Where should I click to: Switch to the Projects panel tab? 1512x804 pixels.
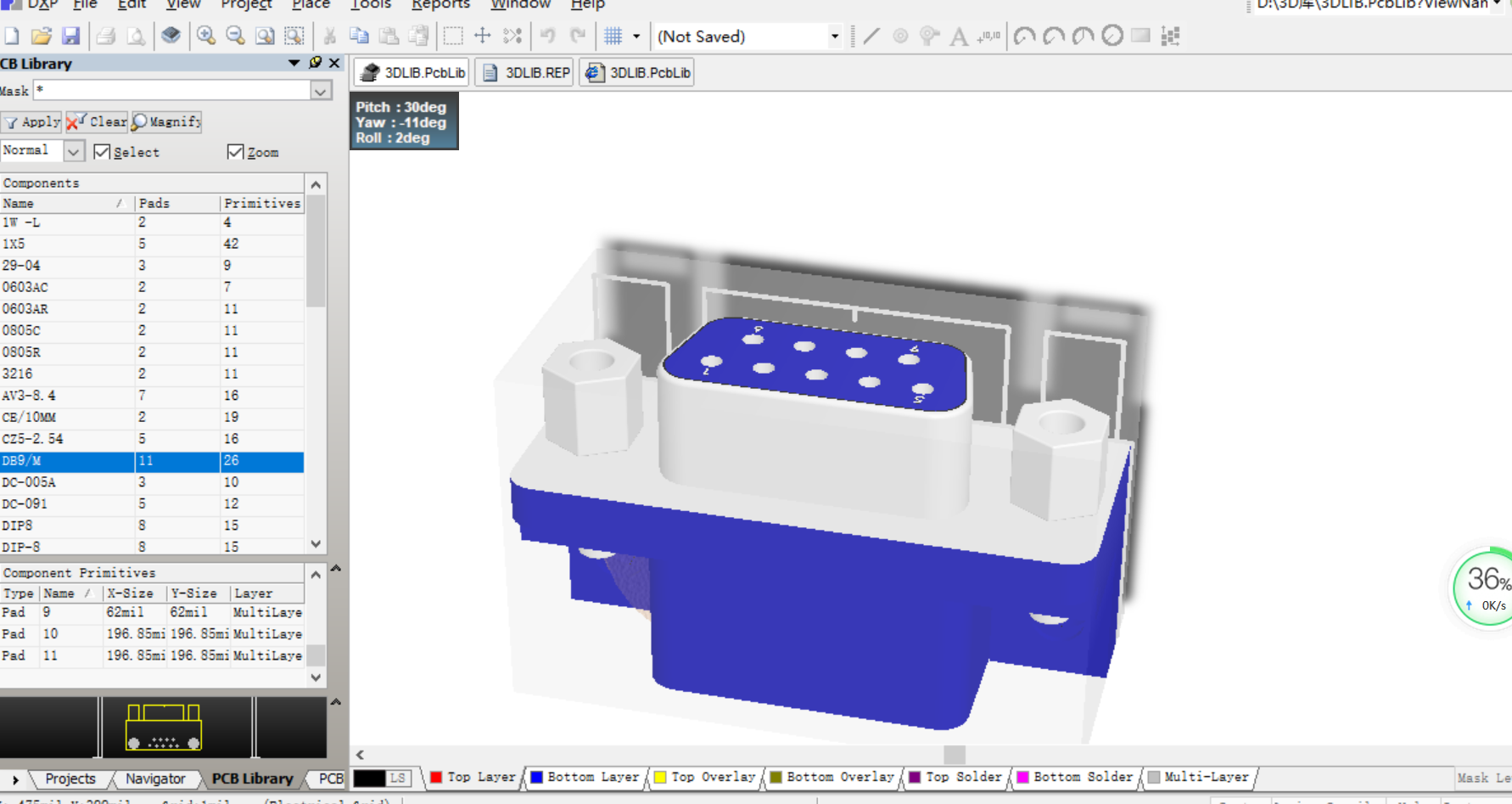(70, 779)
